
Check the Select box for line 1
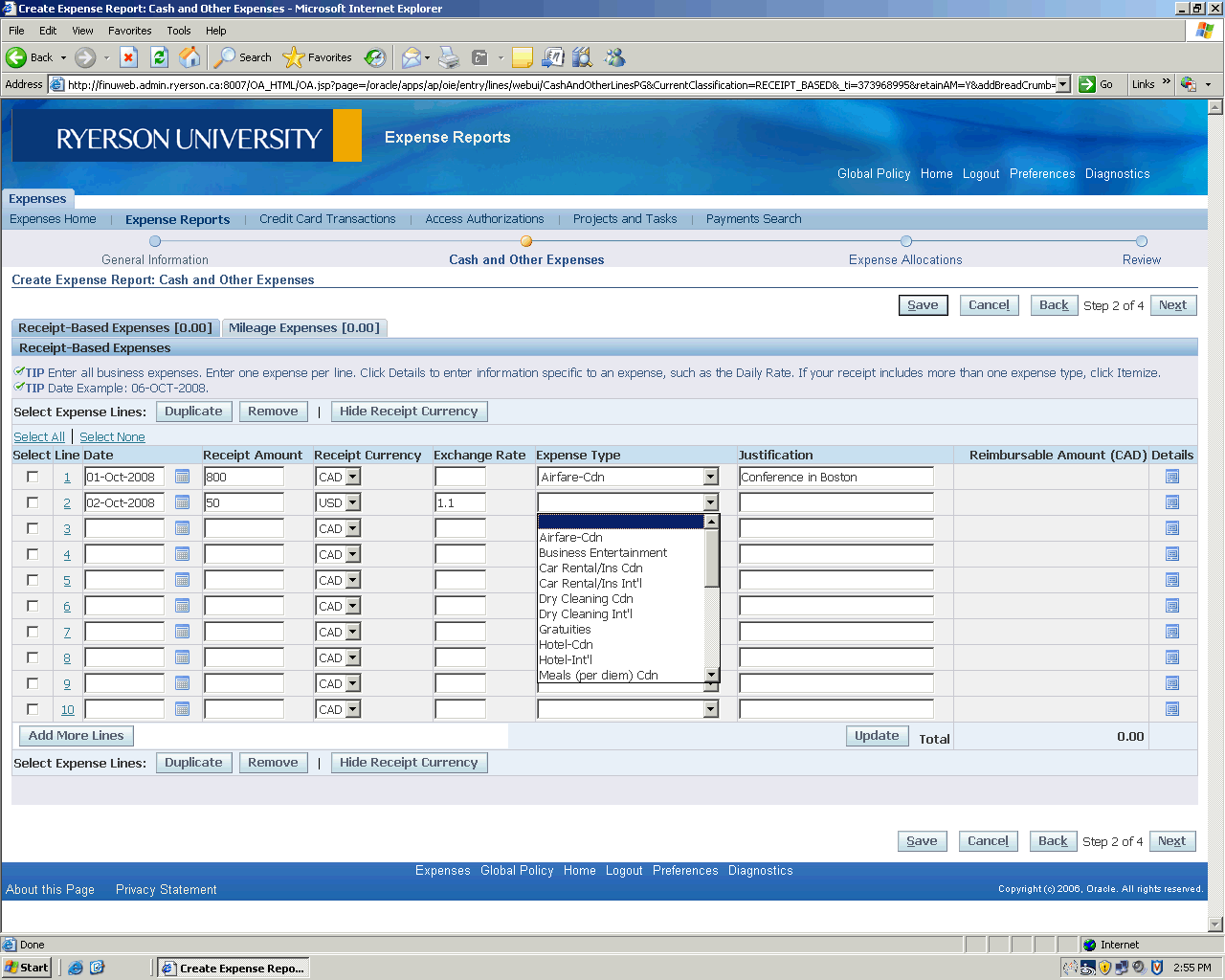pyautogui.click(x=33, y=477)
